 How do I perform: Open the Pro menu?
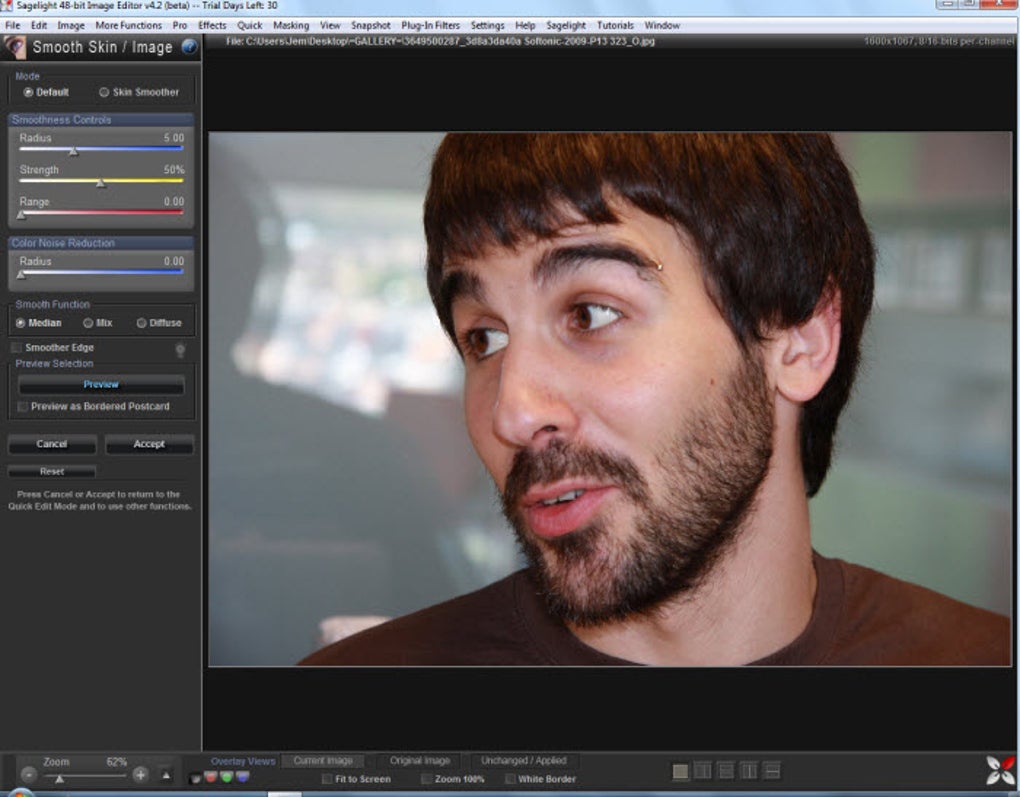[180, 25]
